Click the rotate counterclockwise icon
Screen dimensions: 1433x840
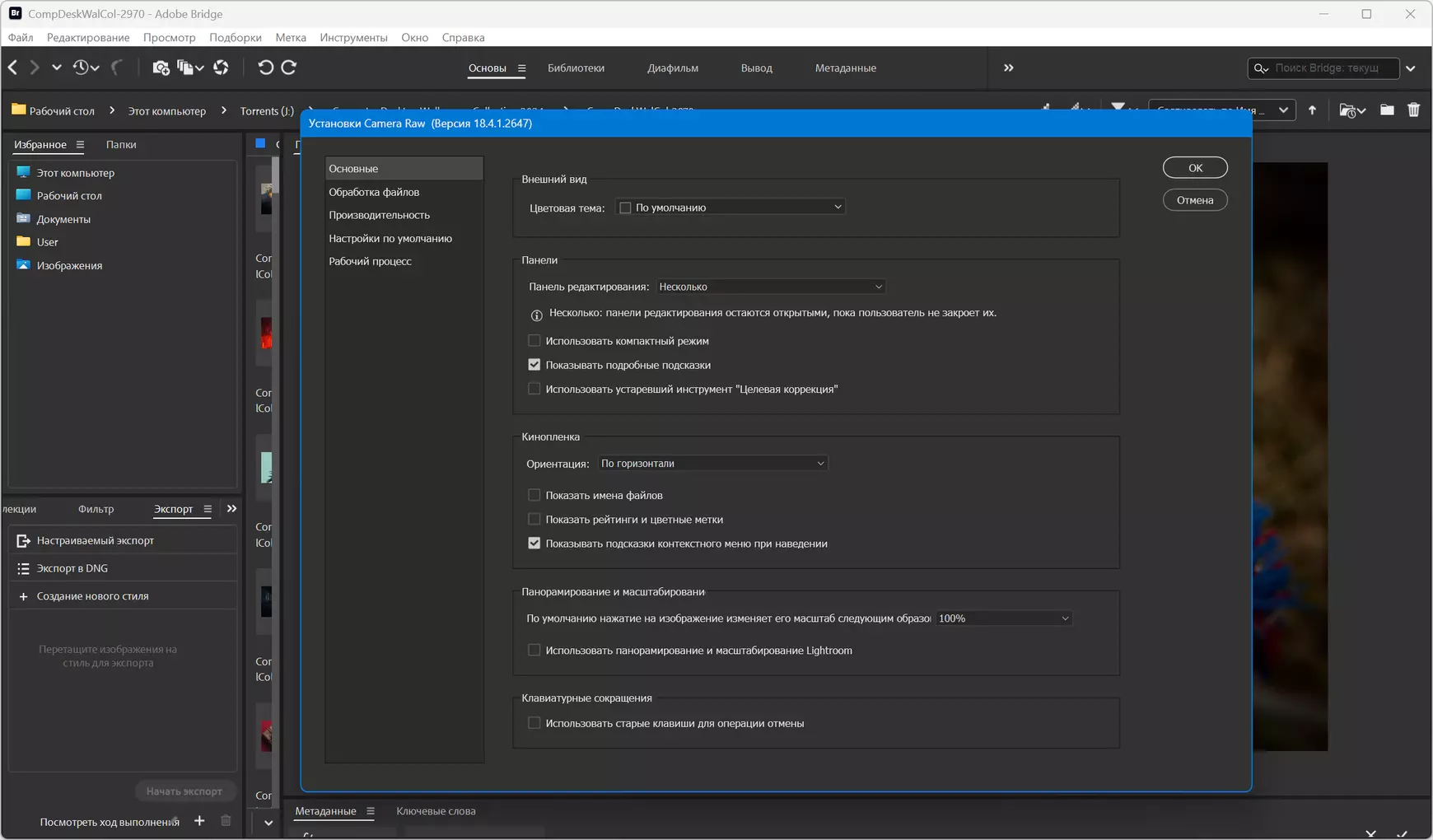(x=265, y=68)
